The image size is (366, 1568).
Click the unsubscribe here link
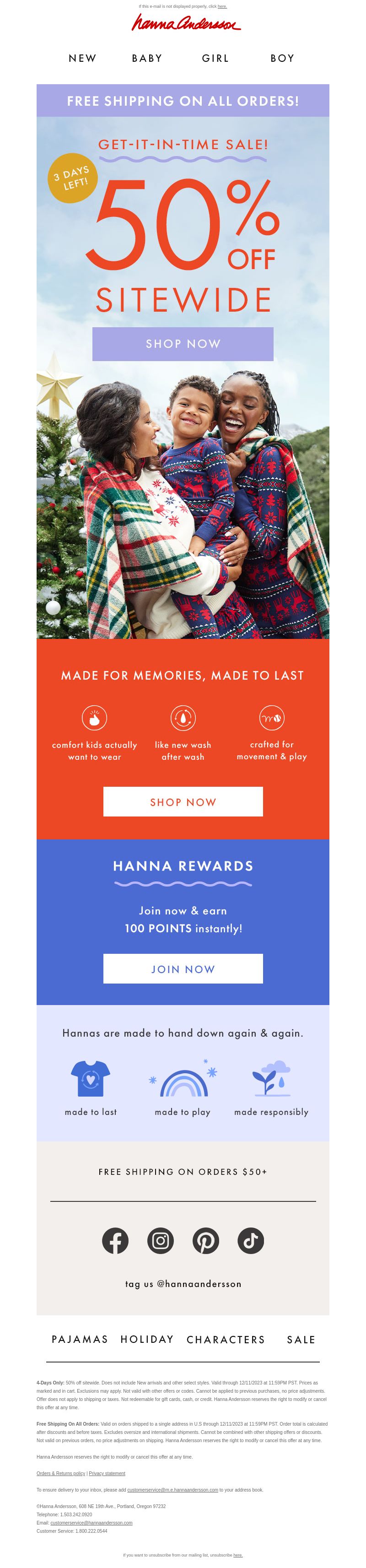pos(238,1555)
